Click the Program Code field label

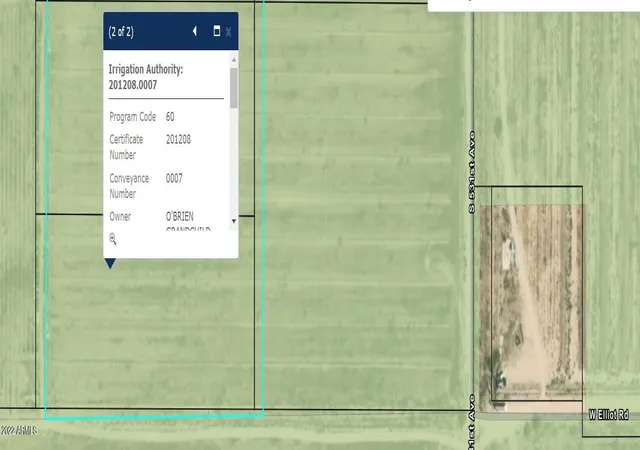[133, 117]
